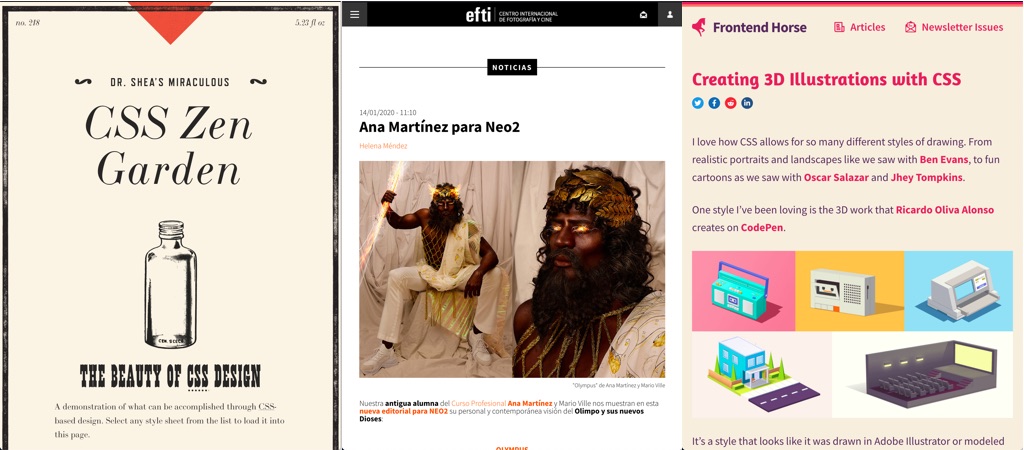Click the NOTICIAS section label
Viewport: 1024px width, 450px height.
(512, 68)
